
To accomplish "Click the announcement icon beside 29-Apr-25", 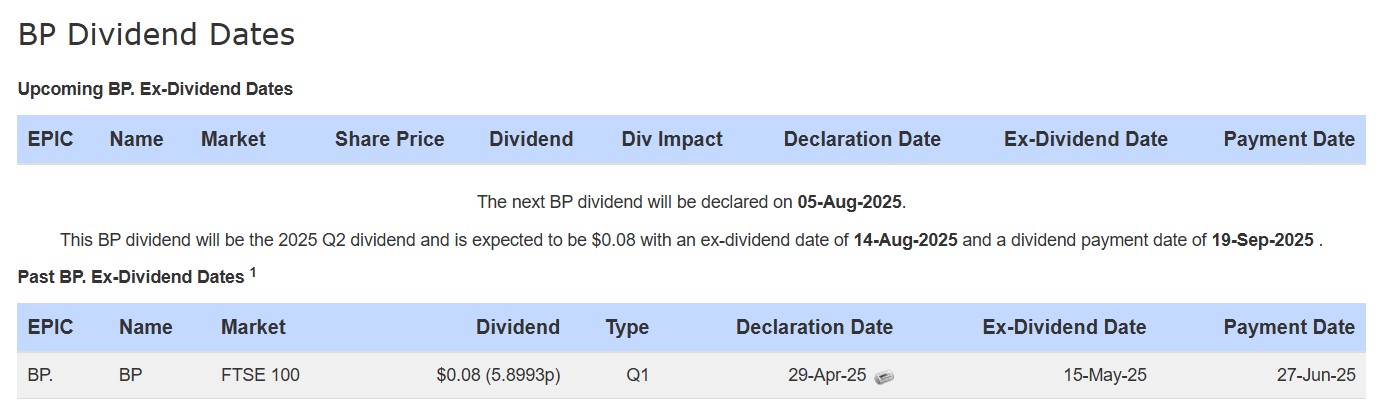I will 884,377.
